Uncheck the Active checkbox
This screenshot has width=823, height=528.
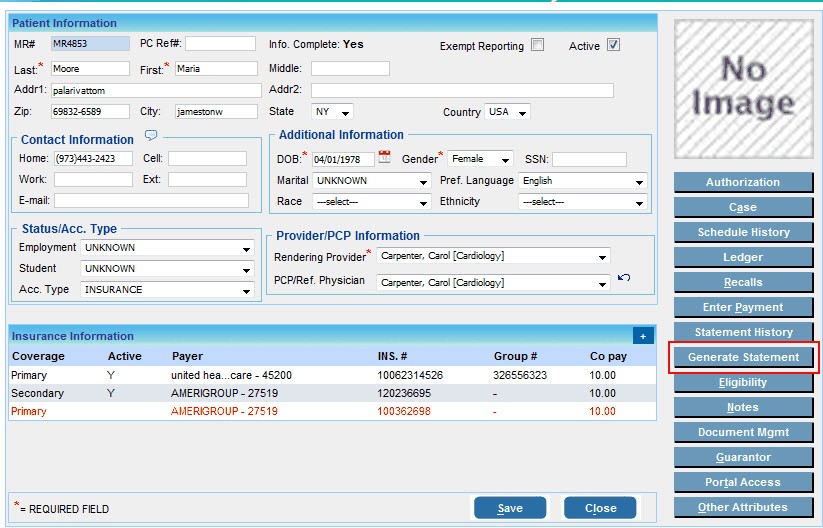[613, 45]
